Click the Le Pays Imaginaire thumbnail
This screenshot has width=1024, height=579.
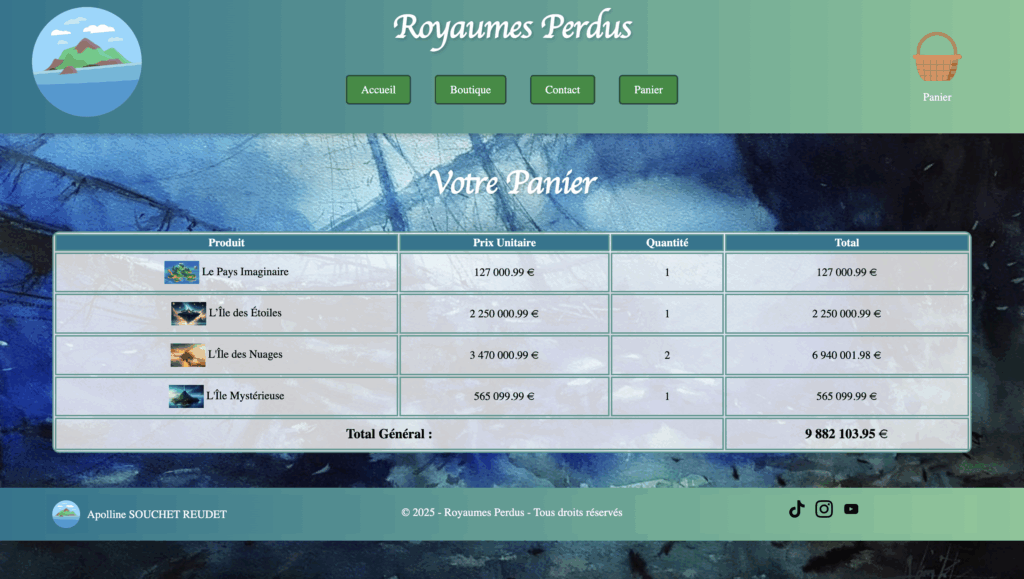pyautogui.click(x=182, y=272)
